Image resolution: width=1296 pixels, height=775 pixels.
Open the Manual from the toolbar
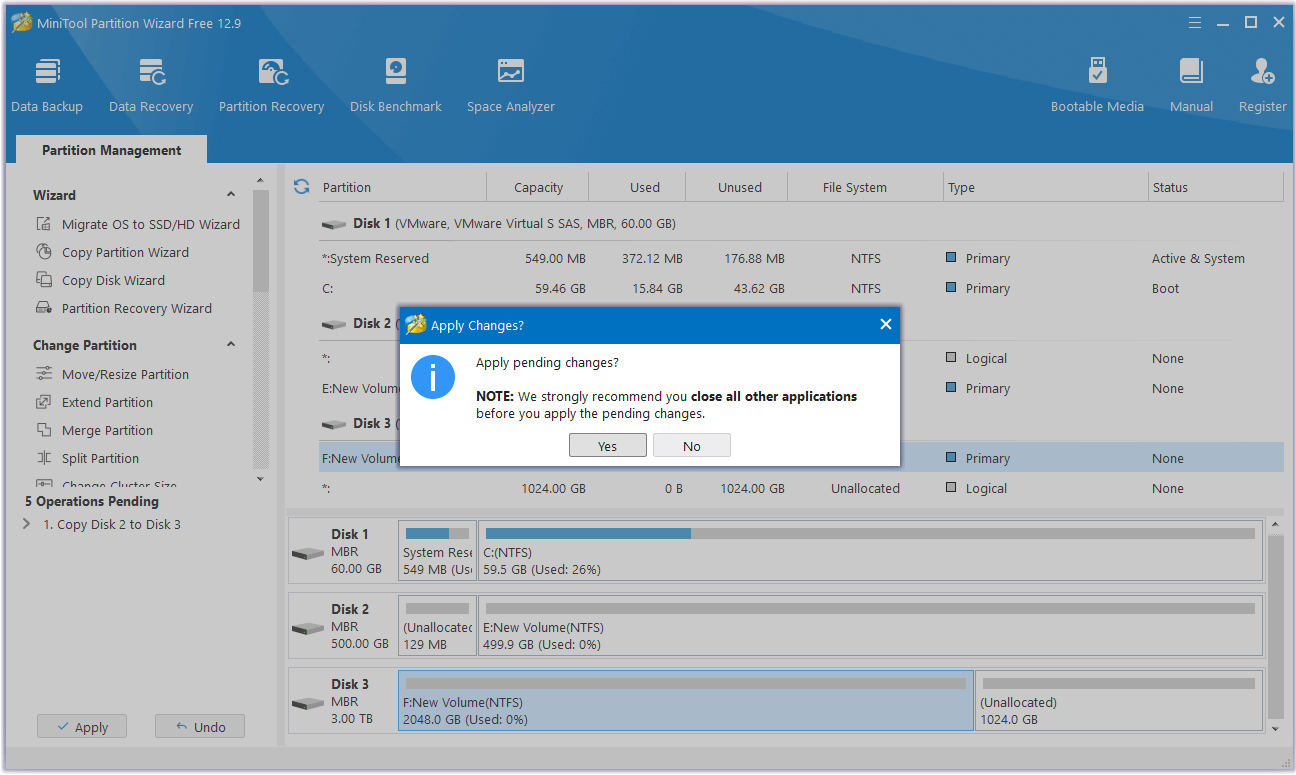(1191, 85)
